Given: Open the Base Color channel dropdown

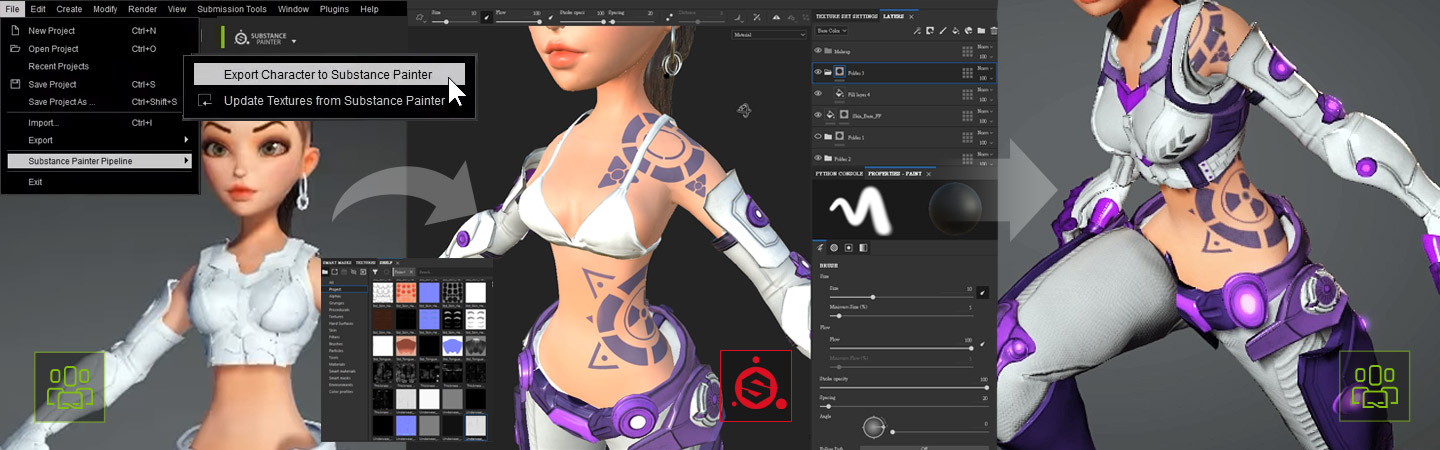Looking at the screenshot, I should [832, 31].
